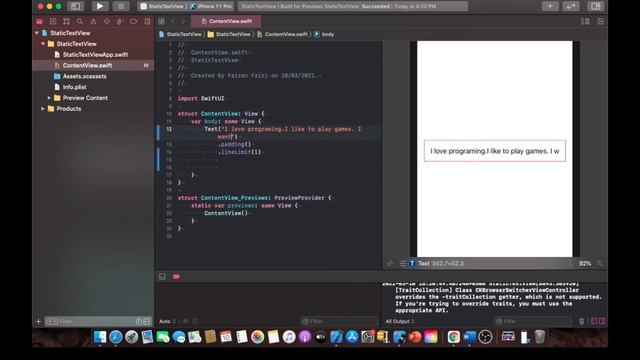640x360 pixels.
Task: Click StaticTextView project in breadcrumb bar
Action: point(180,34)
